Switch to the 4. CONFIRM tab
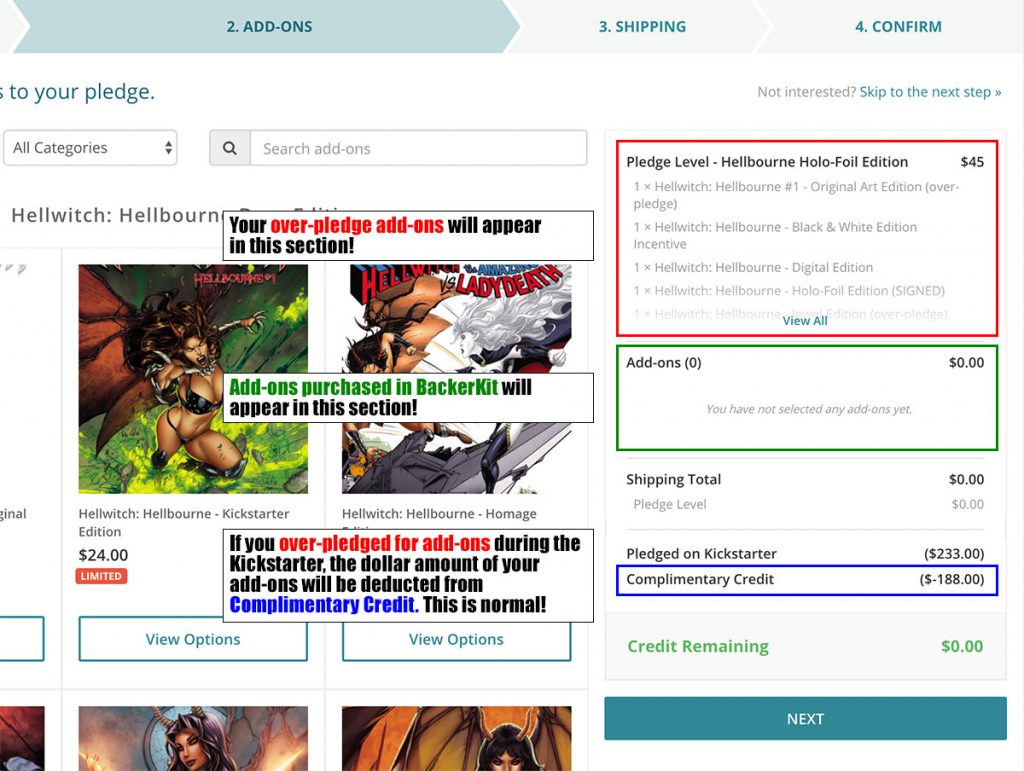The image size is (1024, 771). coord(898,26)
